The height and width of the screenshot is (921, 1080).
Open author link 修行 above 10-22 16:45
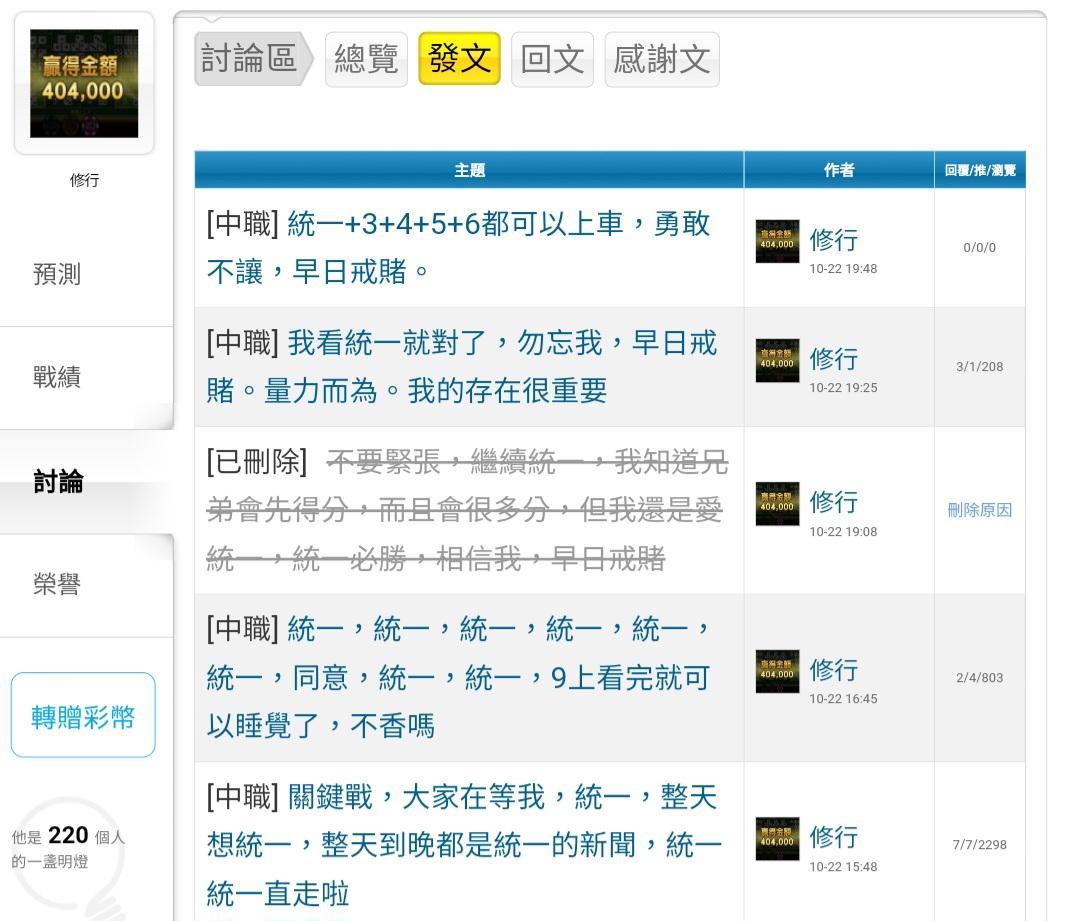point(834,670)
